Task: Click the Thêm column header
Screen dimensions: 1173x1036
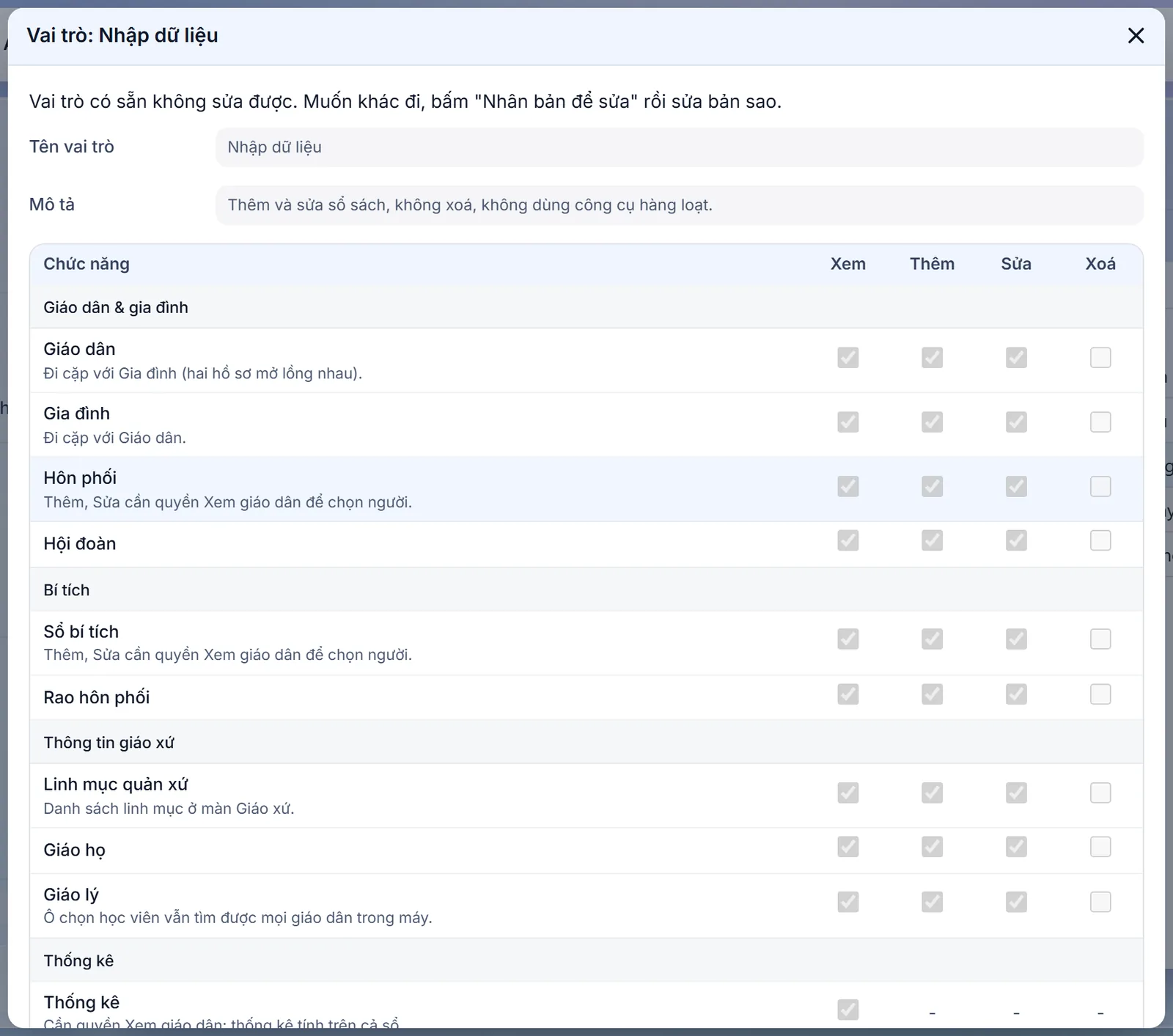Action: [933, 264]
